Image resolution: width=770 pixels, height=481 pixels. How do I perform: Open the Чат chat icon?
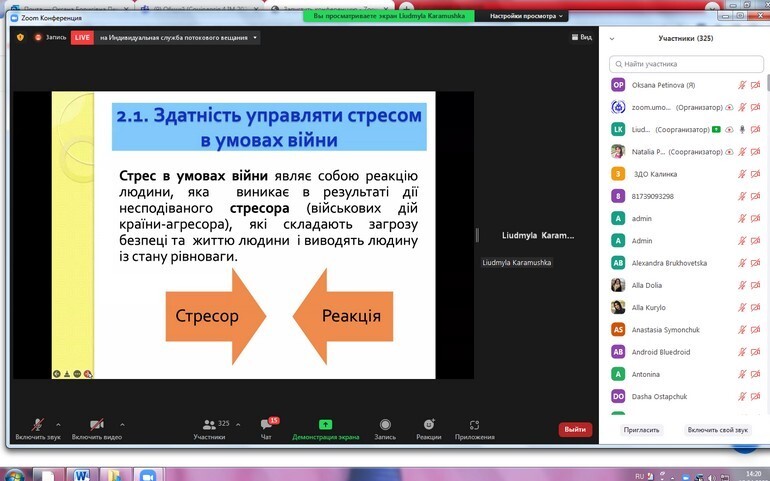tap(266, 425)
